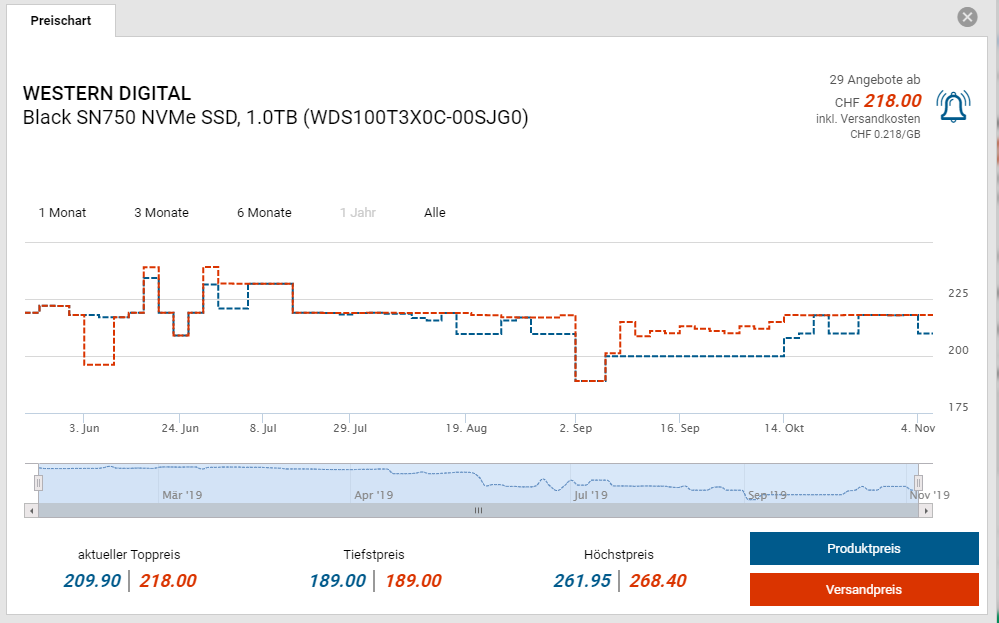Open the Preischart tab
Viewport: 999px width, 623px height.
tap(61, 21)
